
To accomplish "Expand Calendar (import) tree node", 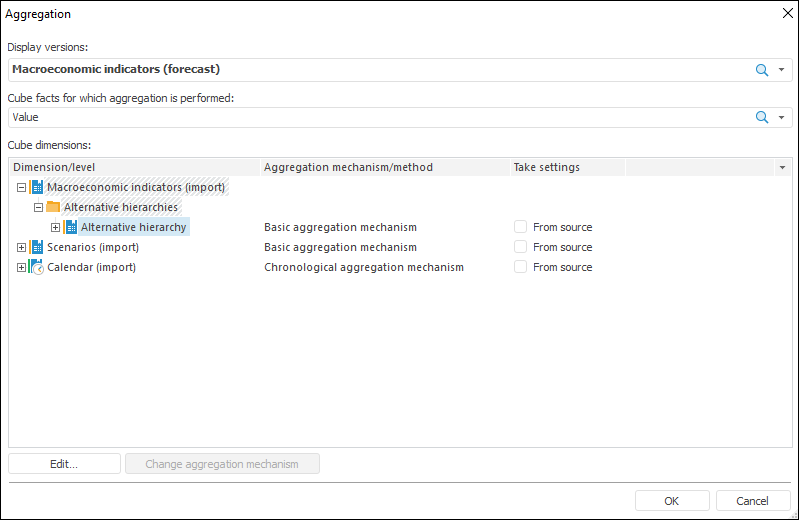I will (x=21, y=267).
